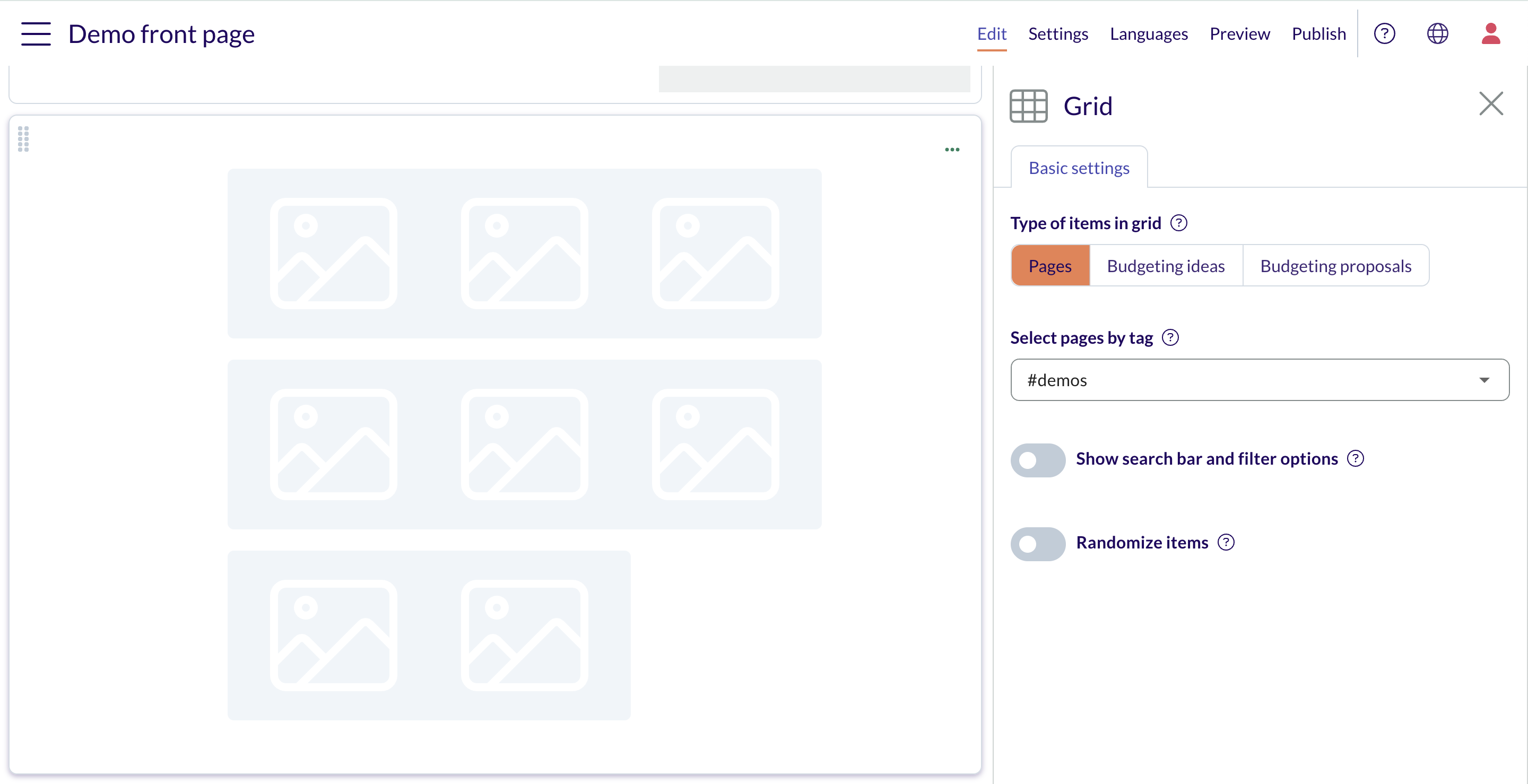Viewport: 1528px width, 784px height.
Task: Select Budgeting ideas as grid item type
Action: (x=1166, y=266)
